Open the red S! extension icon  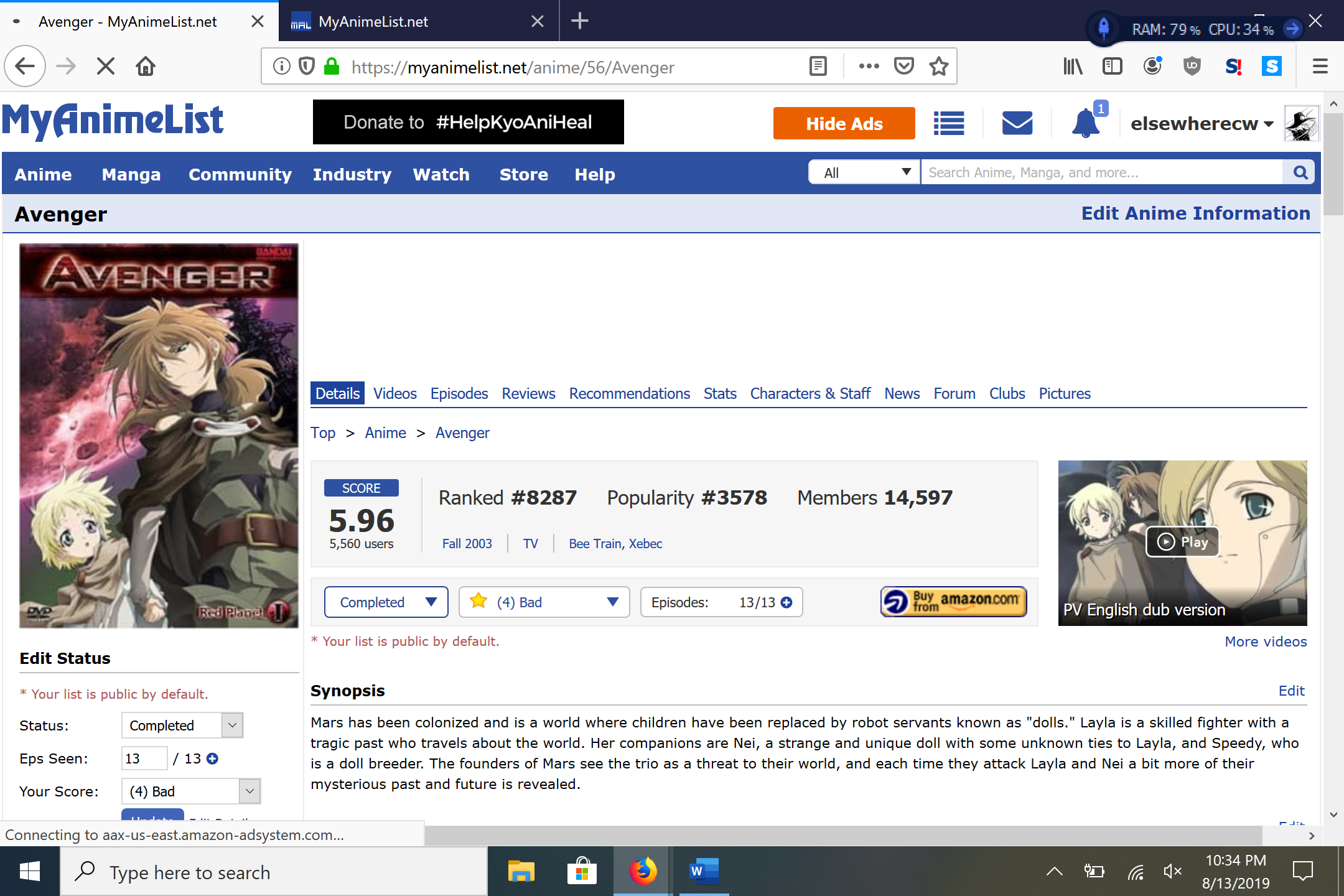coord(1233,66)
